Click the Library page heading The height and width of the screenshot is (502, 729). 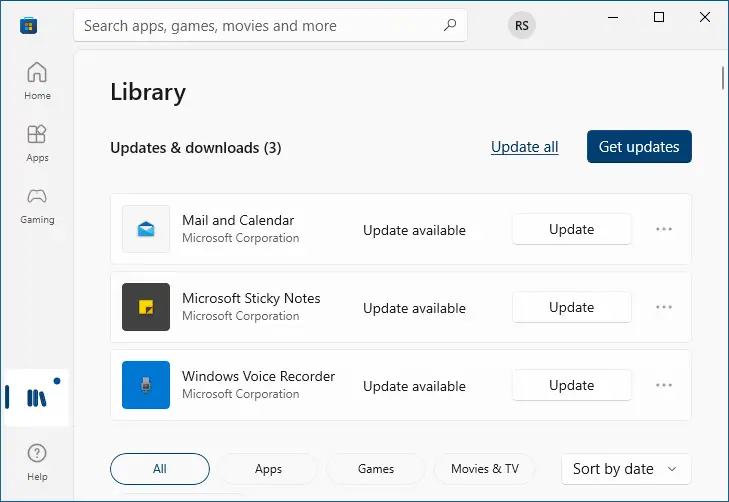click(x=148, y=92)
